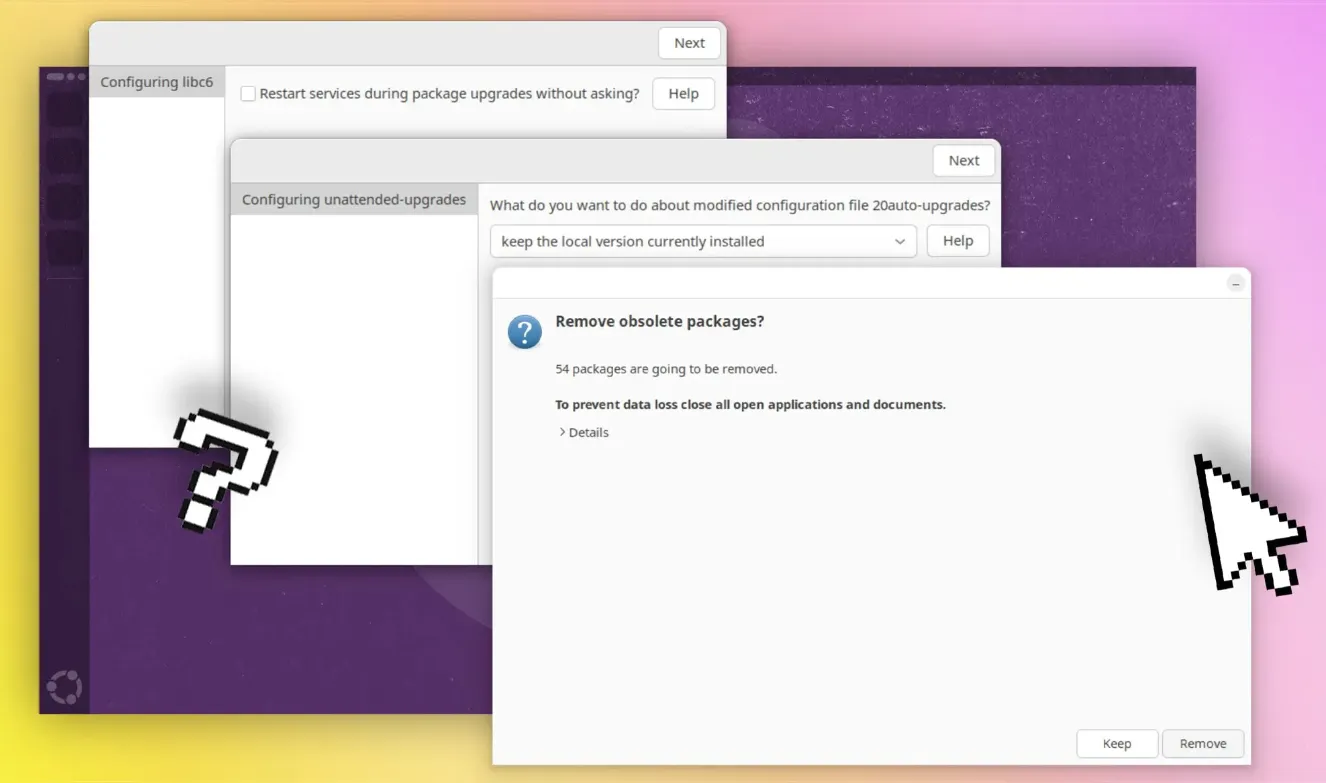Viewport: 1326px width, 783px height.
Task: Select the Configuring unattended-upgrades sidebar entry
Action: [353, 199]
